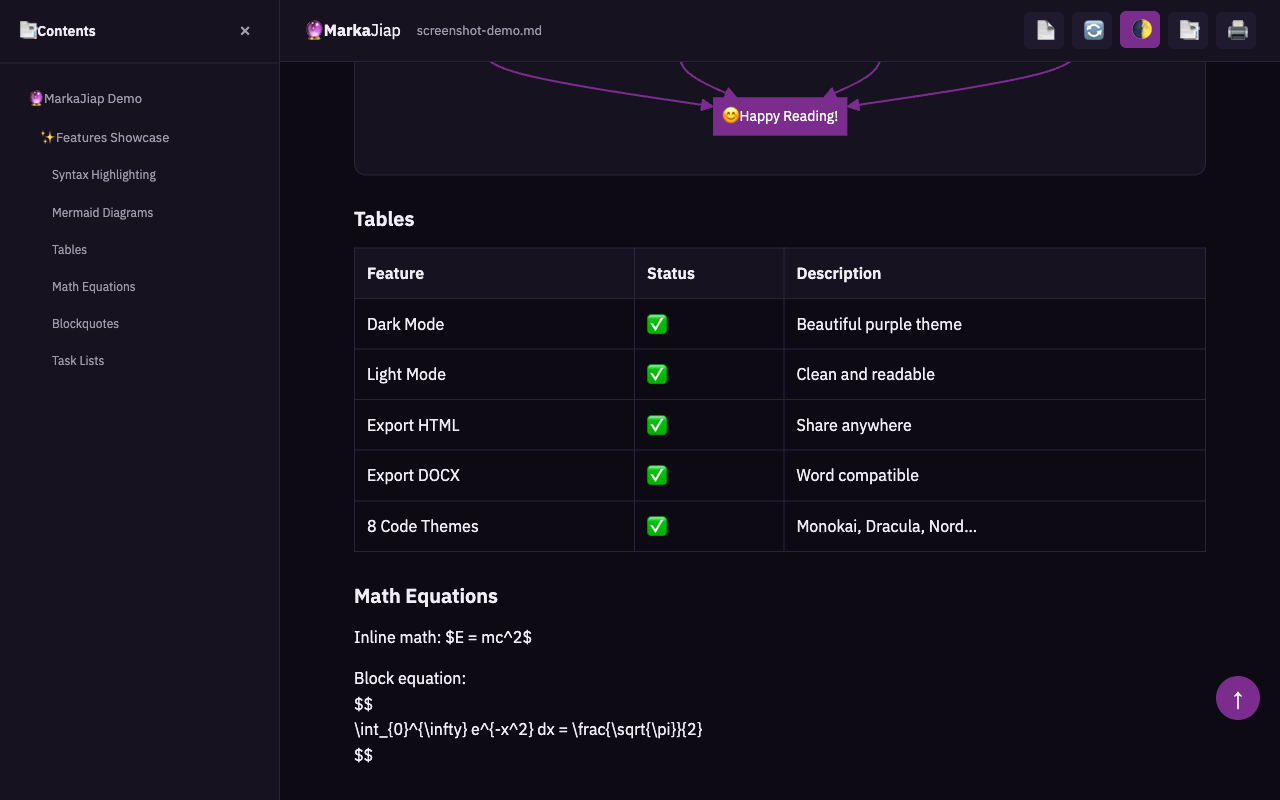
Task: Open Math Equations from the contents list
Action: [93, 287]
